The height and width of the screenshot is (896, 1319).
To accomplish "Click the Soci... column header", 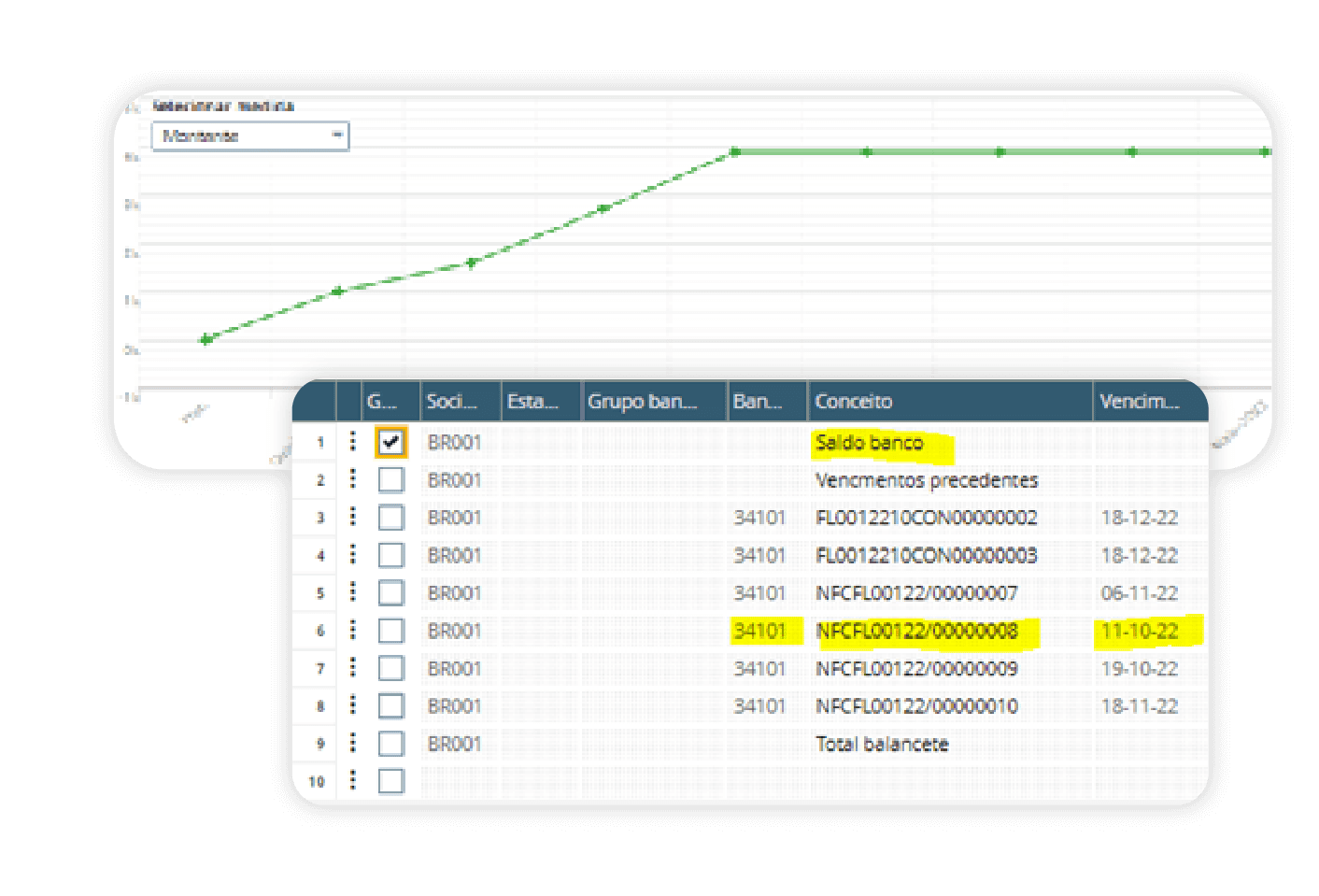I will 460,402.
